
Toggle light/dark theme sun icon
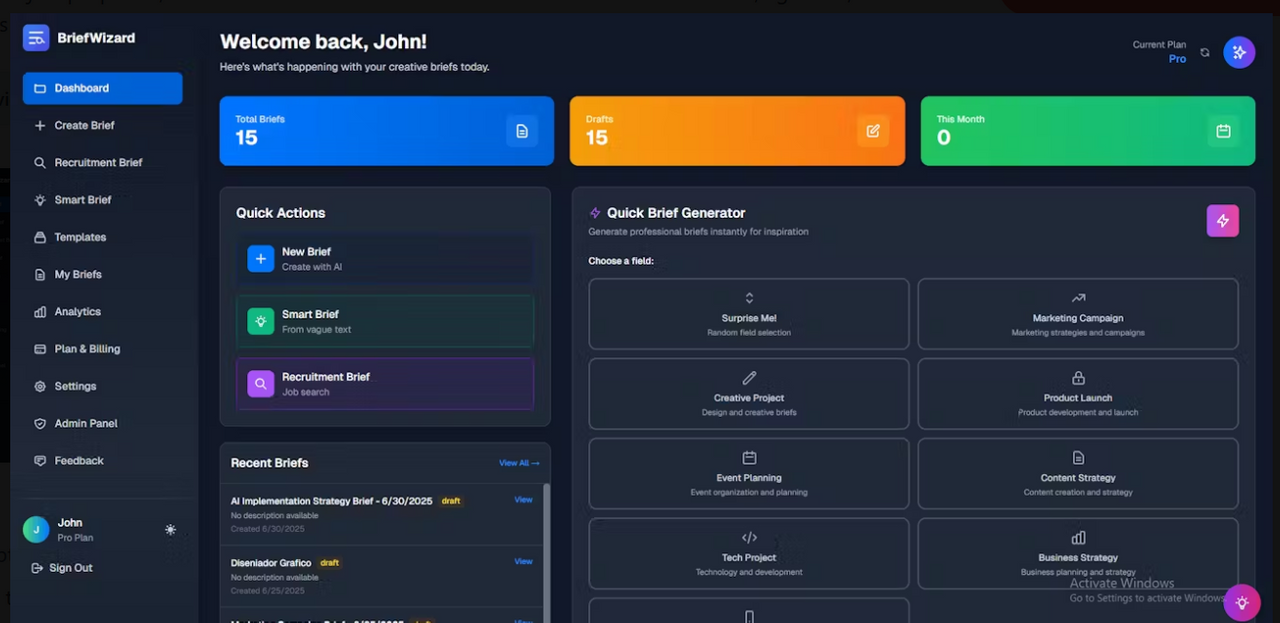point(170,530)
